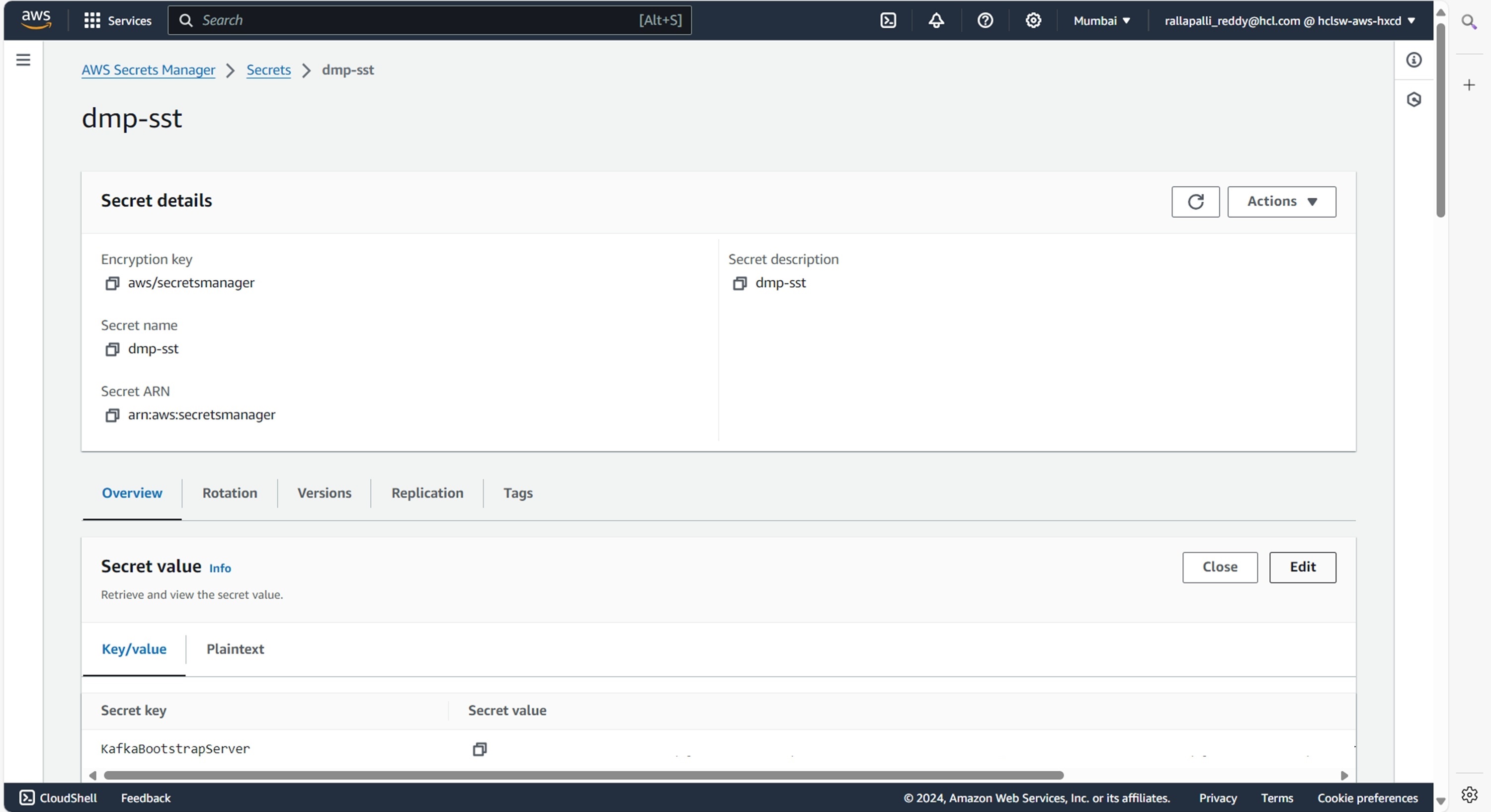Copy the KafkaBootstrapServer secret value
This screenshot has height=812, width=1491.
pyautogui.click(x=479, y=749)
